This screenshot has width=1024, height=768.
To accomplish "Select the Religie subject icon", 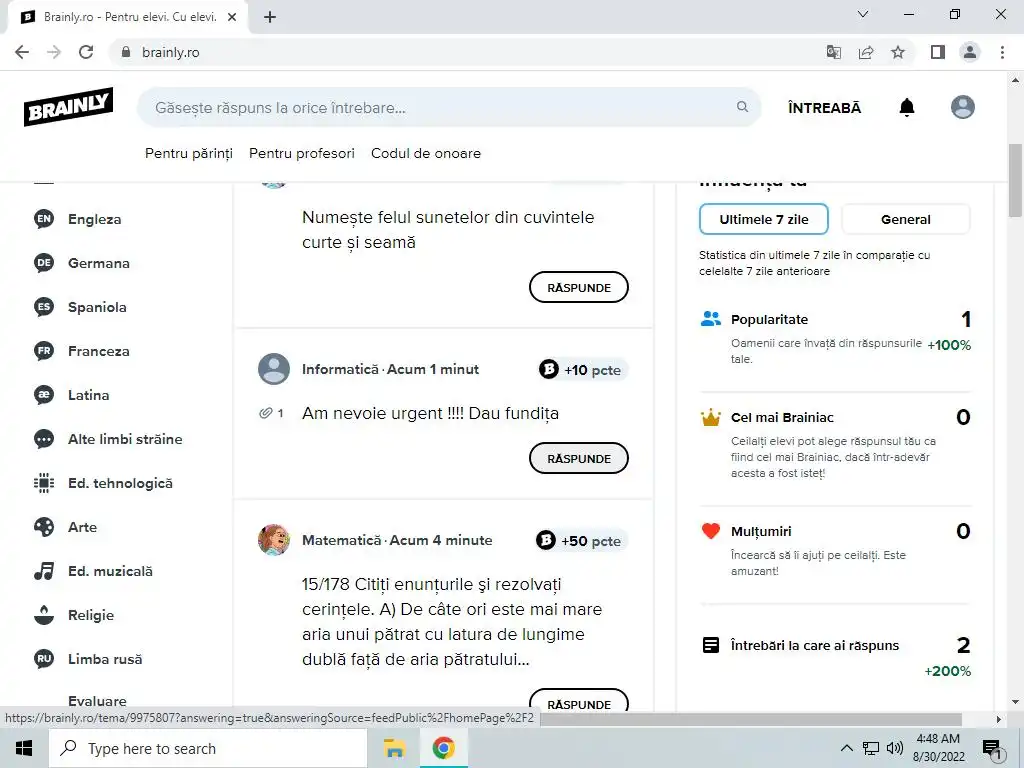I will (x=44, y=615).
